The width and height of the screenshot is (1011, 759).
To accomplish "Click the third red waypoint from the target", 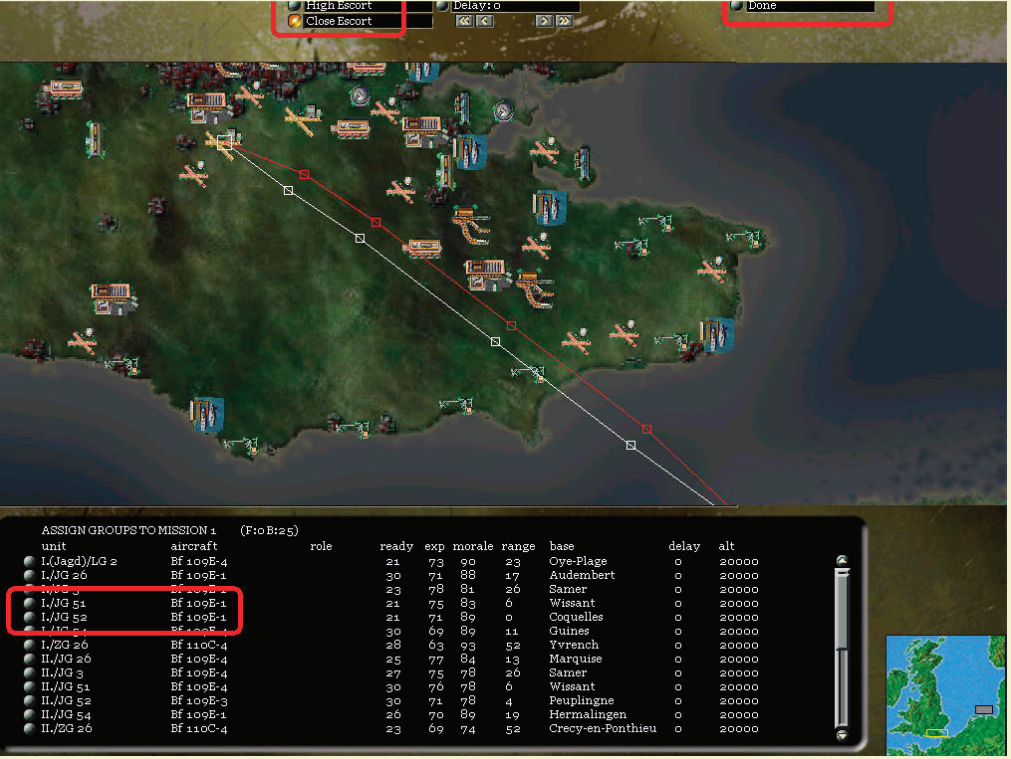I will 511,326.
